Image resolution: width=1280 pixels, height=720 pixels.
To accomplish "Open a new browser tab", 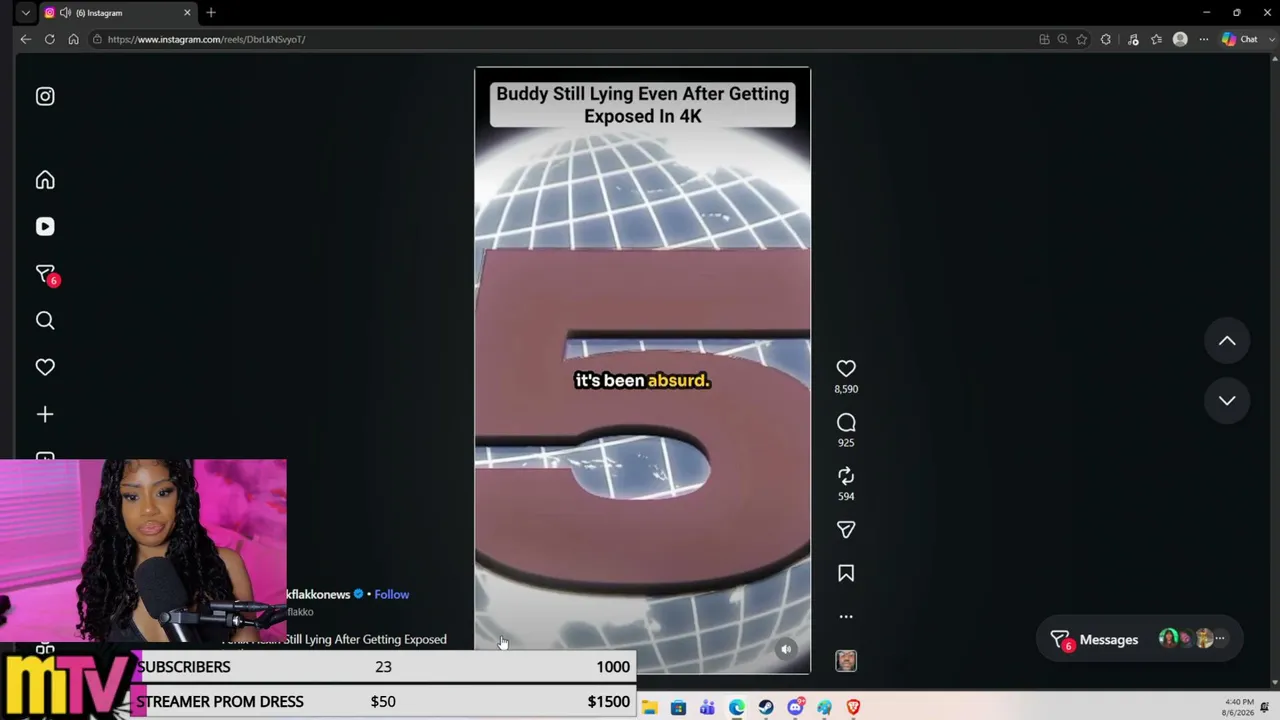I will tap(211, 13).
